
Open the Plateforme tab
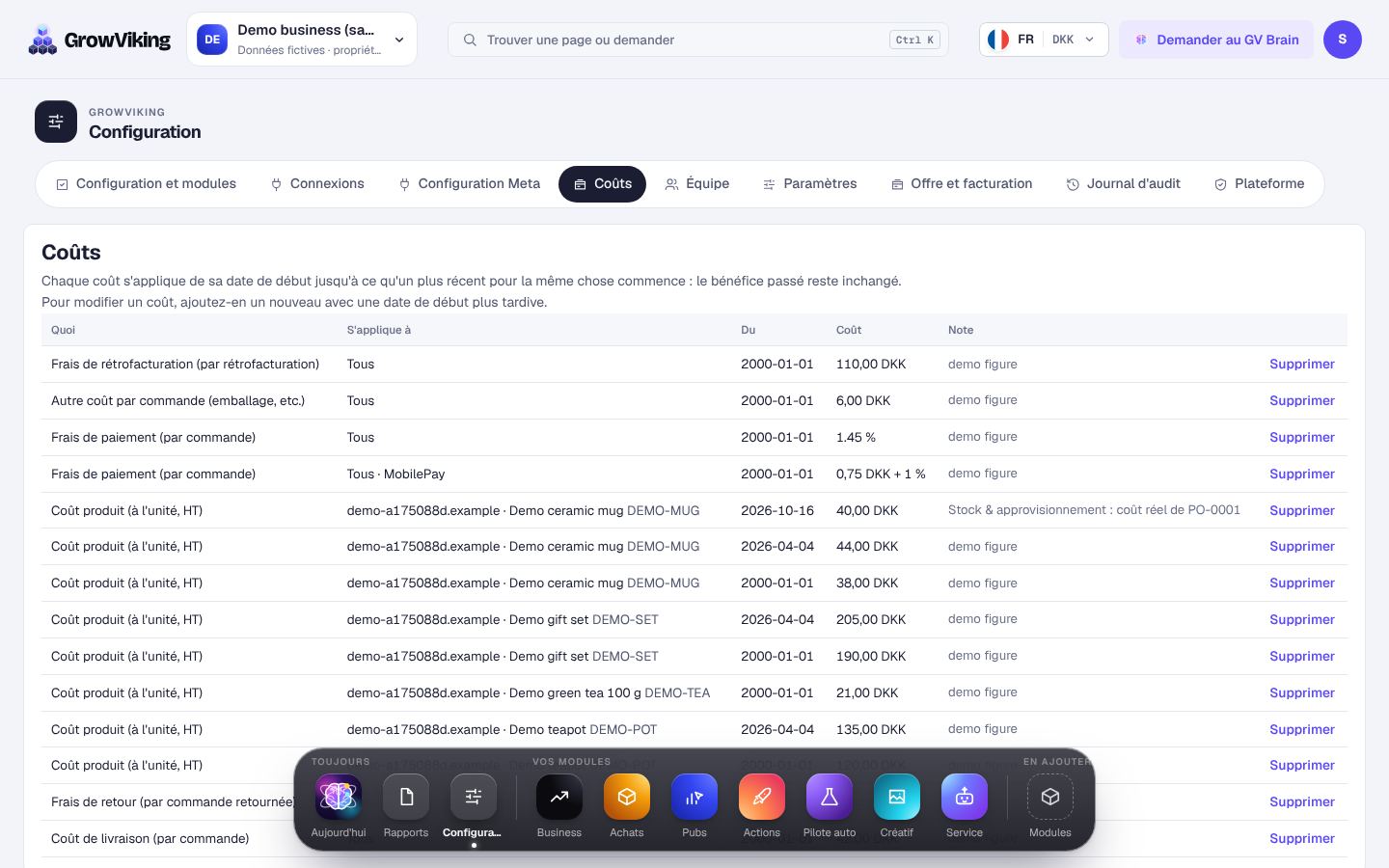[x=1260, y=184]
